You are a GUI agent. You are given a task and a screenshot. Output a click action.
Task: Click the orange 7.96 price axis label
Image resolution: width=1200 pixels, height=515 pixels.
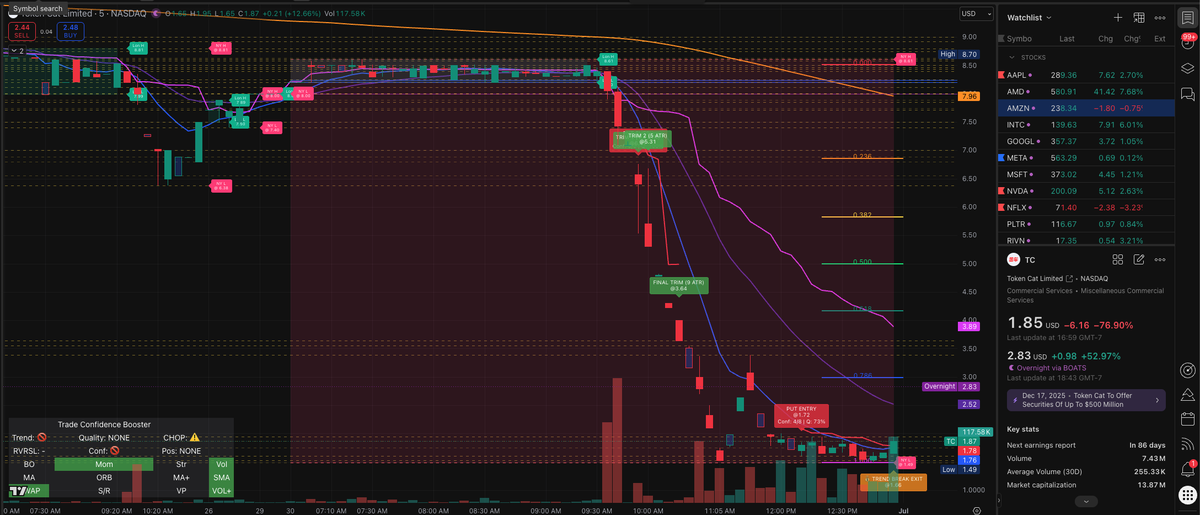click(968, 96)
